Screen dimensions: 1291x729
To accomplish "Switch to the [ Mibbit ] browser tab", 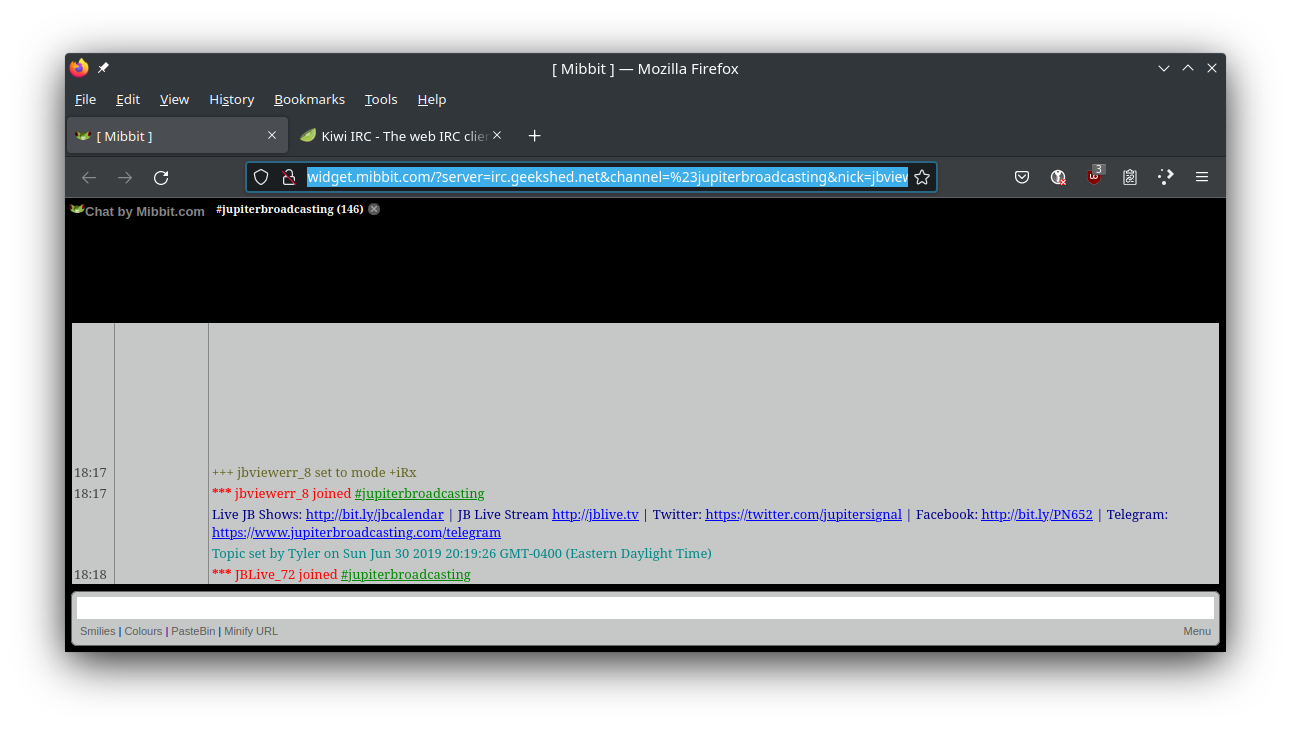I will (177, 135).
